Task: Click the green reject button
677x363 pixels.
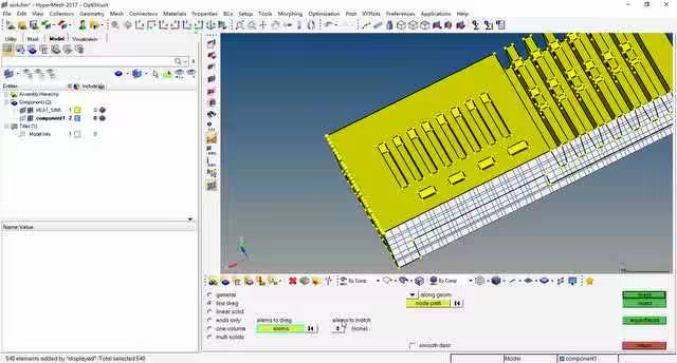Action: coord(644,303)
